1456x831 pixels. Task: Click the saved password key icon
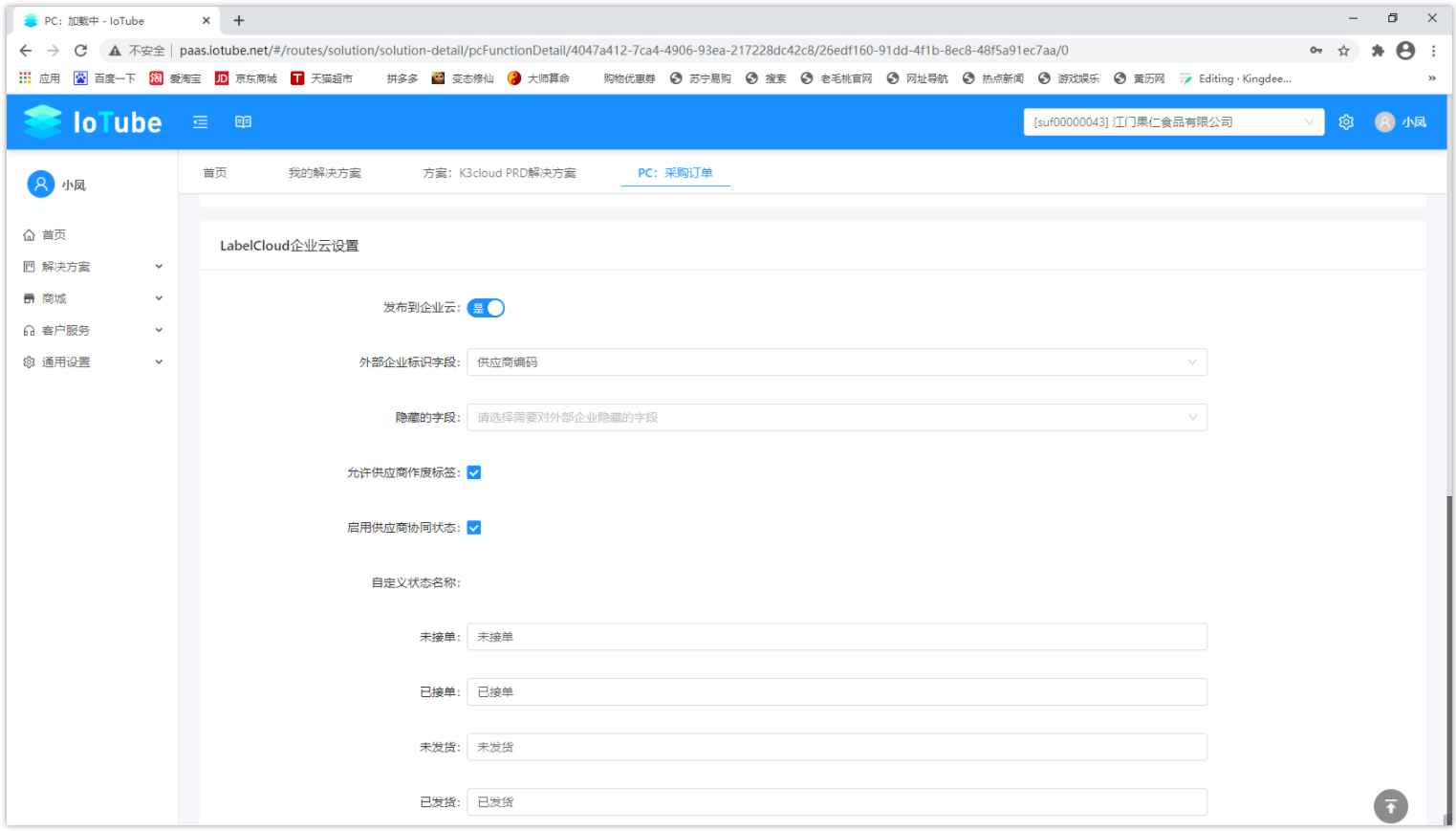pos(1316,51)
